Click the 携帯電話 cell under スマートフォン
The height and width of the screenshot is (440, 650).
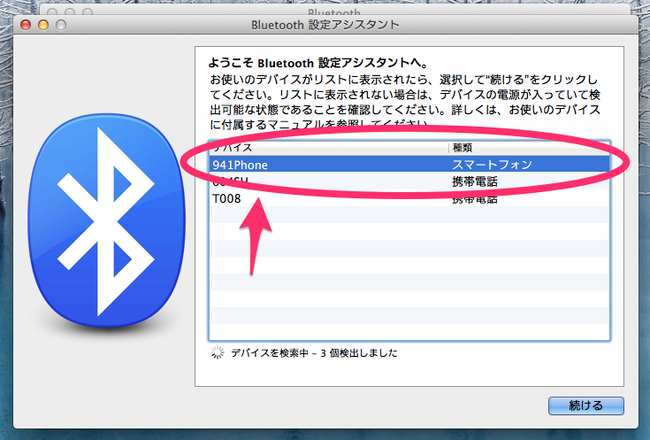coord(475,182)
